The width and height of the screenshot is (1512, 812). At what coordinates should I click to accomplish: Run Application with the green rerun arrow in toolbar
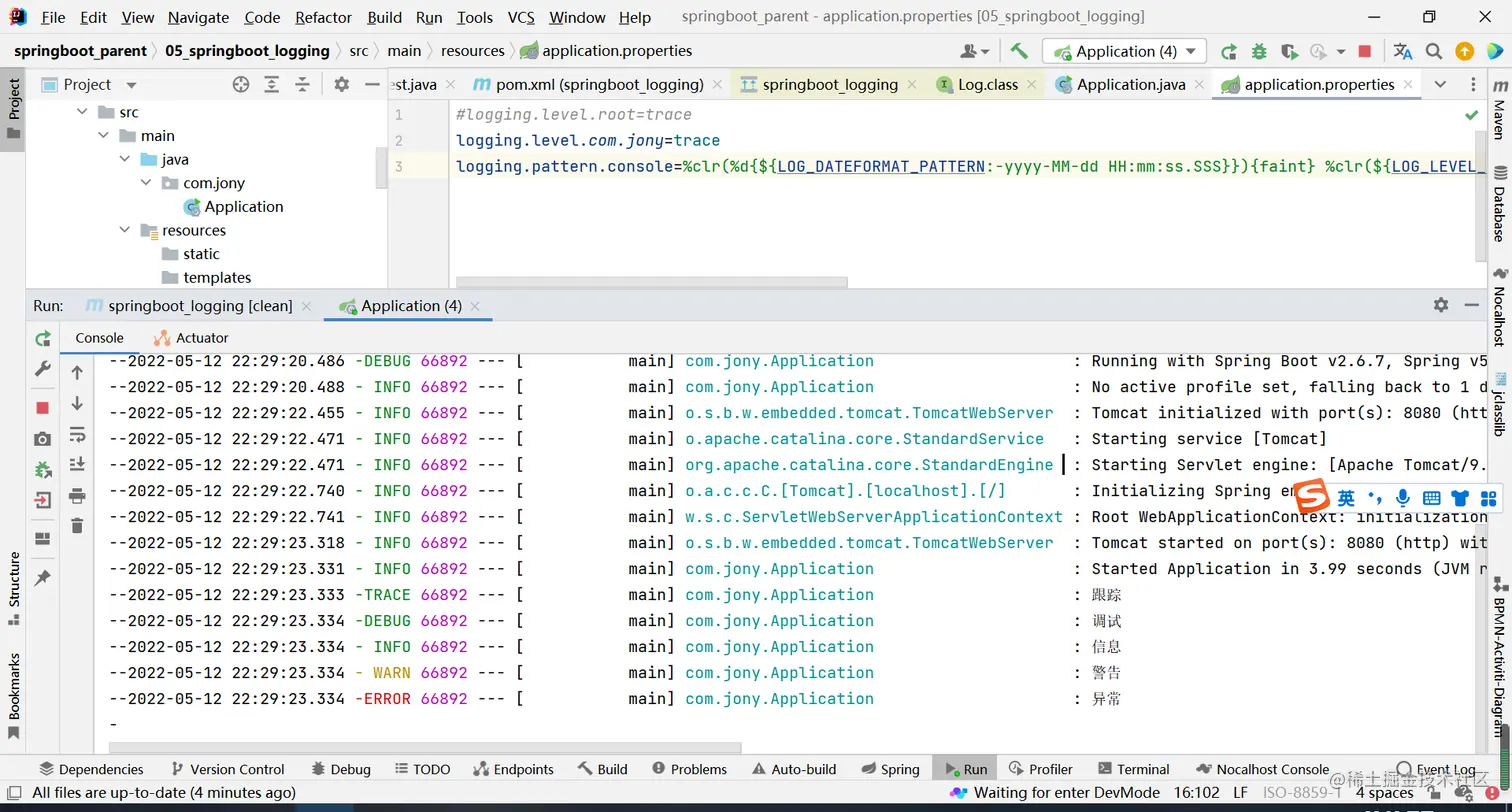pos(1229,51)
